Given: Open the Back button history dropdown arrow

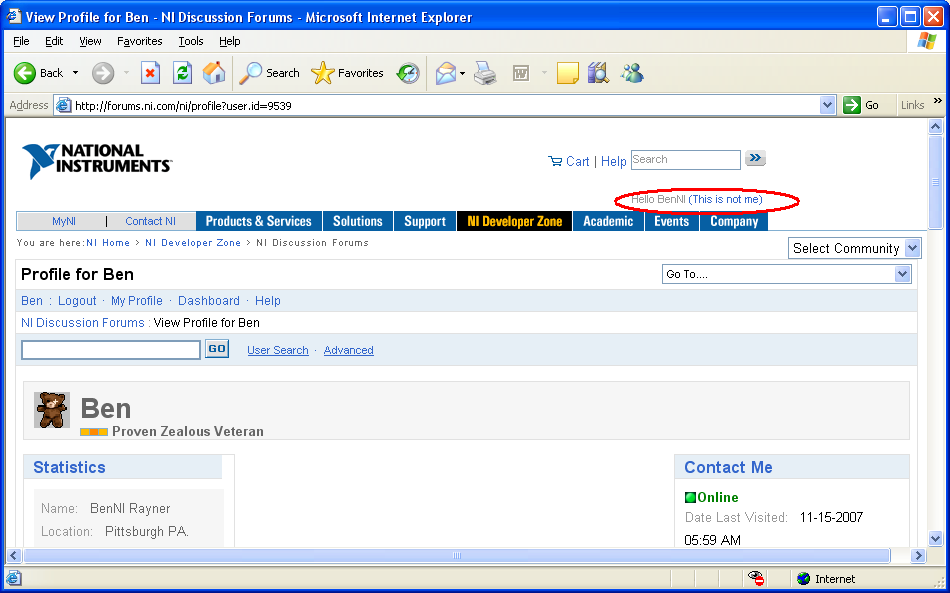Looking at the screenshot, I should click(76, 73).
